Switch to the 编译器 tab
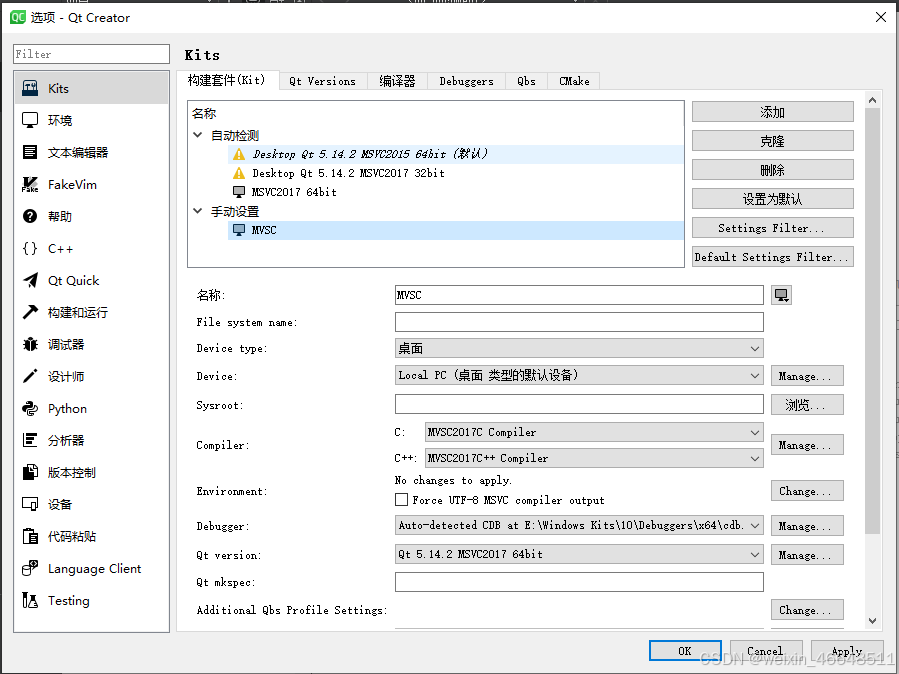The width and height of the screenshot is (899, 674). (397, 81)
